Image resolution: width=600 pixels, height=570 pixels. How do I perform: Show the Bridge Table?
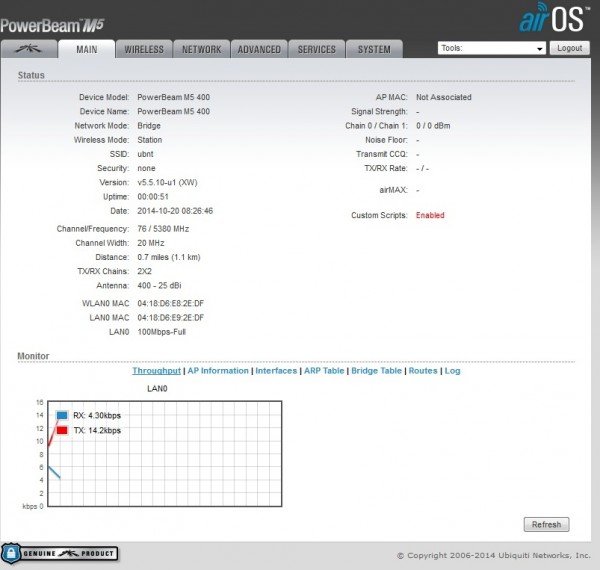(x=376, y=371)
